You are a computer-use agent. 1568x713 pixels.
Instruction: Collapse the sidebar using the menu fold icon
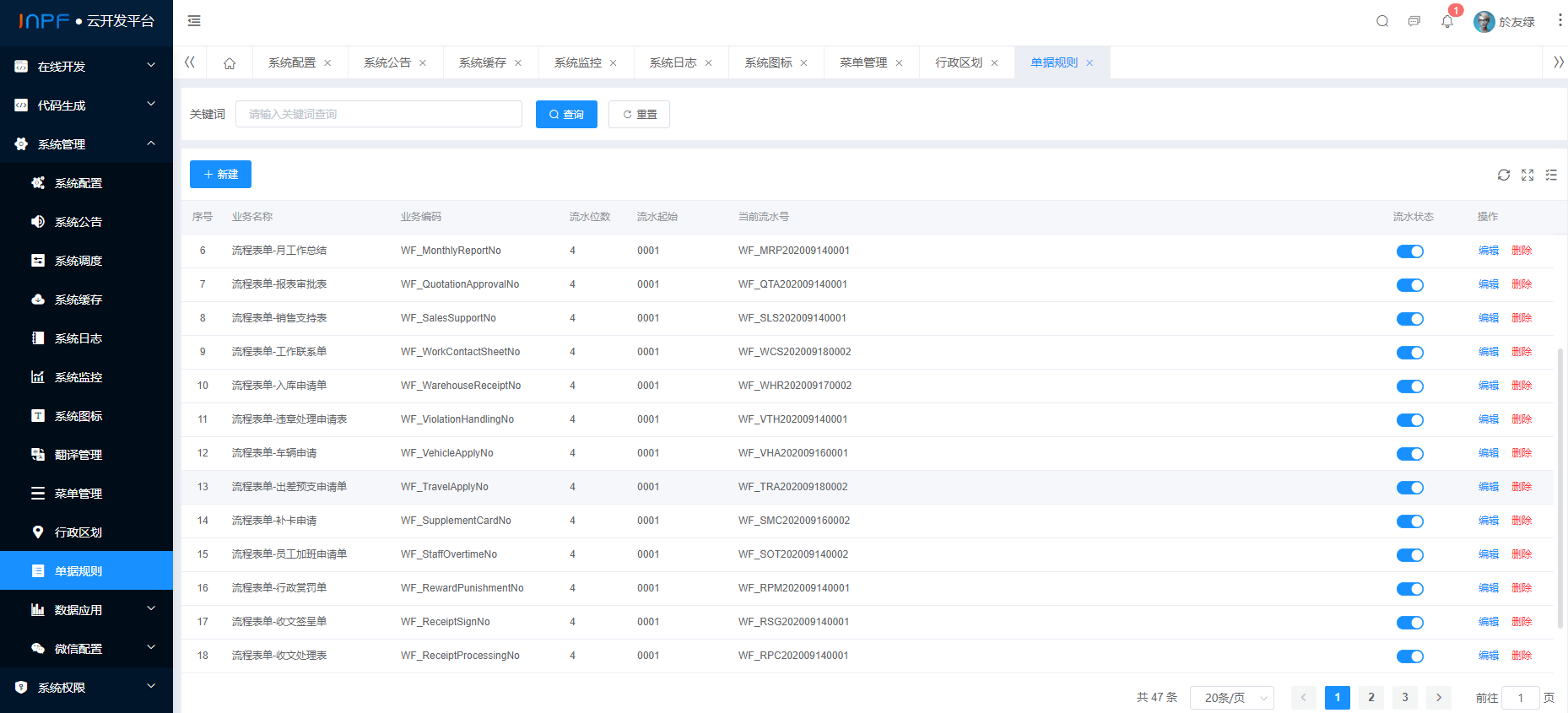(194, 21)
